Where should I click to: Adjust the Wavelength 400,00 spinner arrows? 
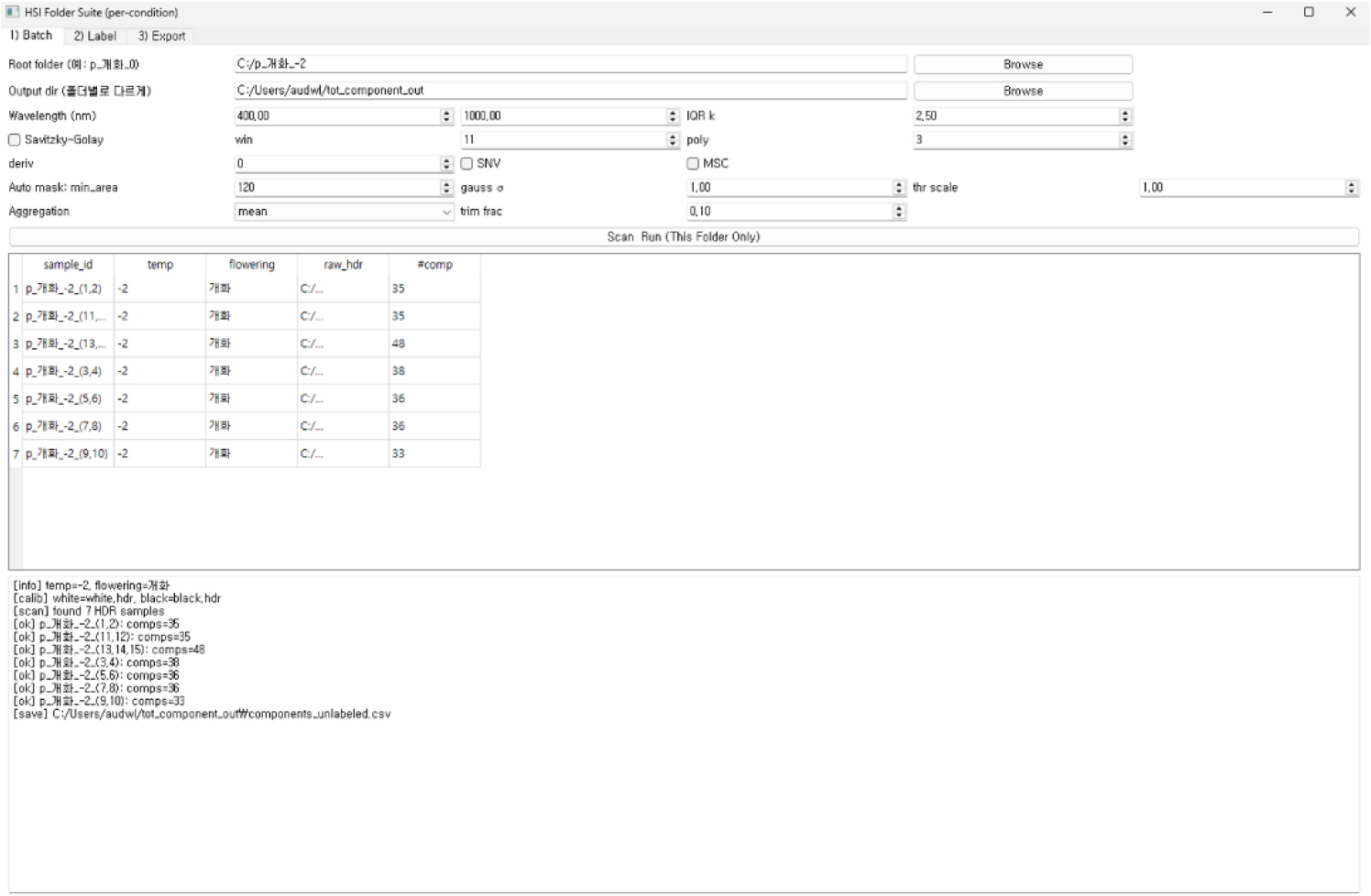pos(447,116)
